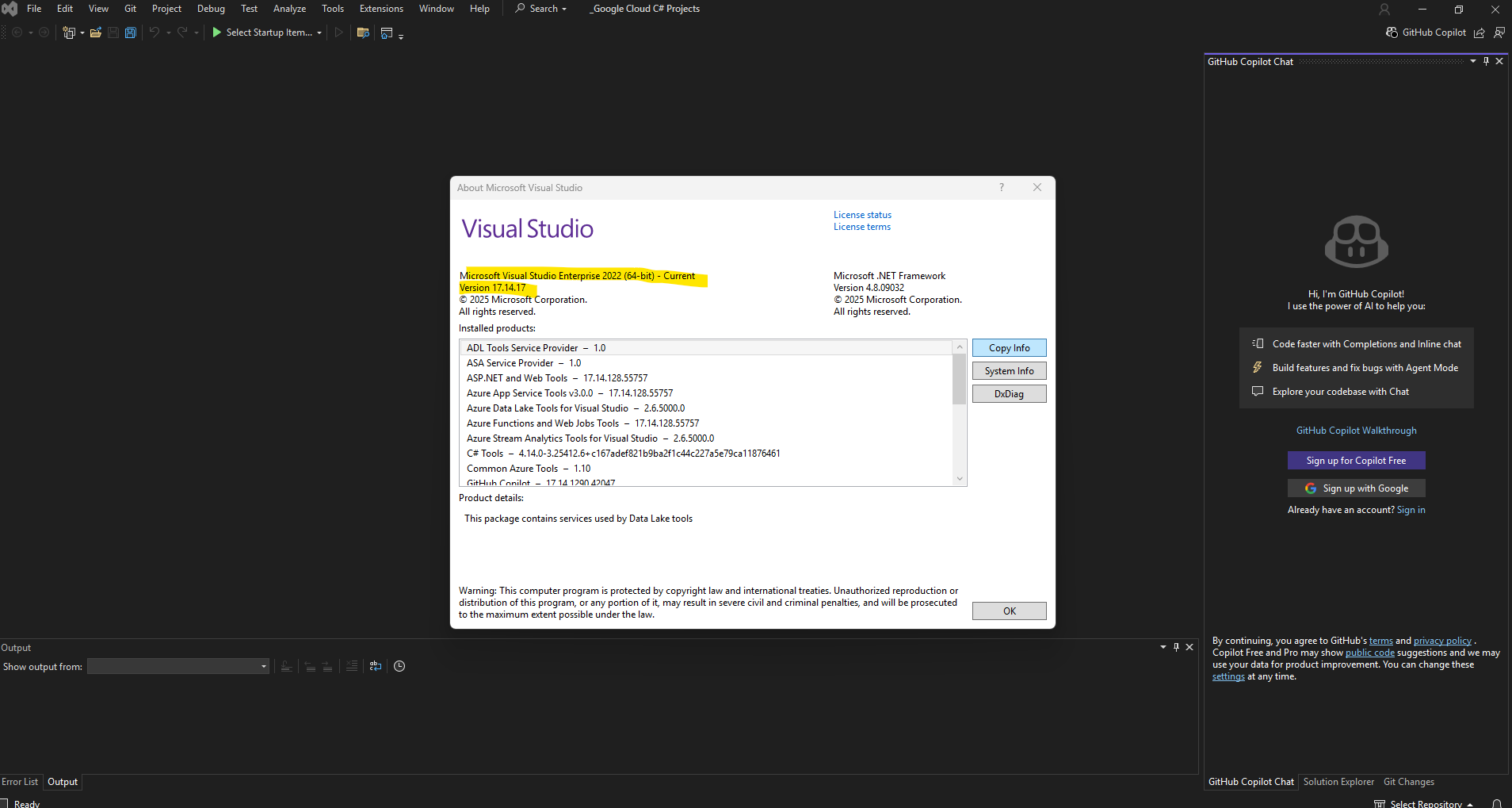Open the New Project dropdown arrow
This screenshot has height=808, width=1512.
pos(82,33)
